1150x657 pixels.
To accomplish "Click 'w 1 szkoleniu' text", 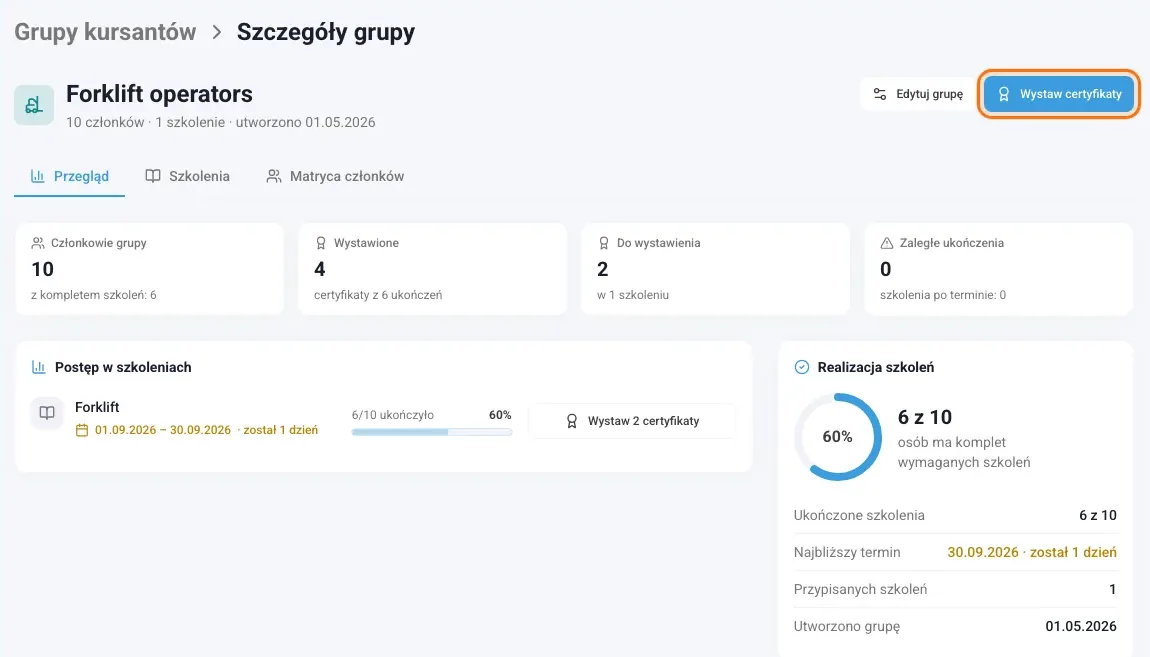I will pos(633,295).
